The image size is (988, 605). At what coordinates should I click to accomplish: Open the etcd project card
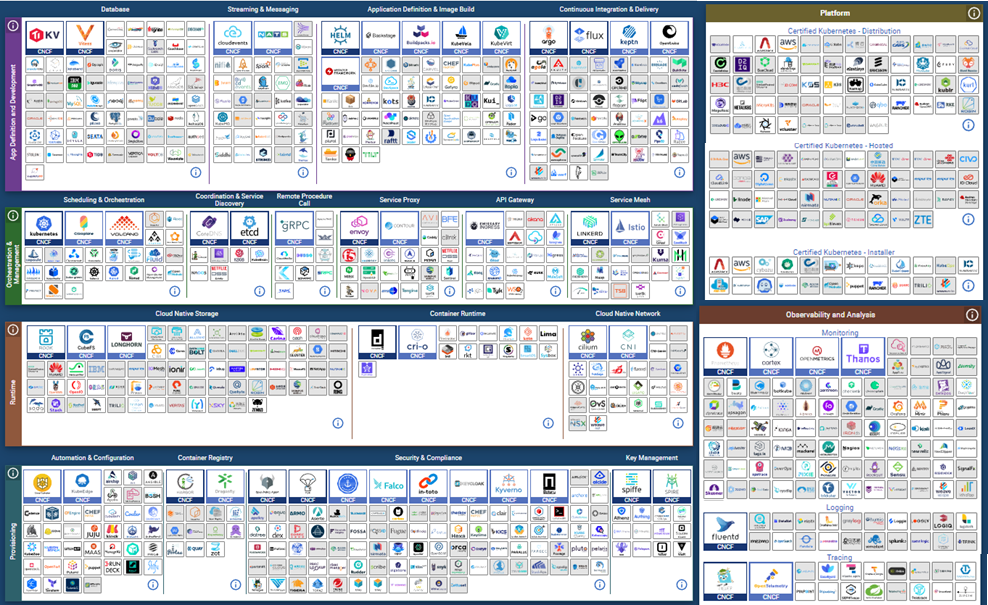[x=250, y=228]
